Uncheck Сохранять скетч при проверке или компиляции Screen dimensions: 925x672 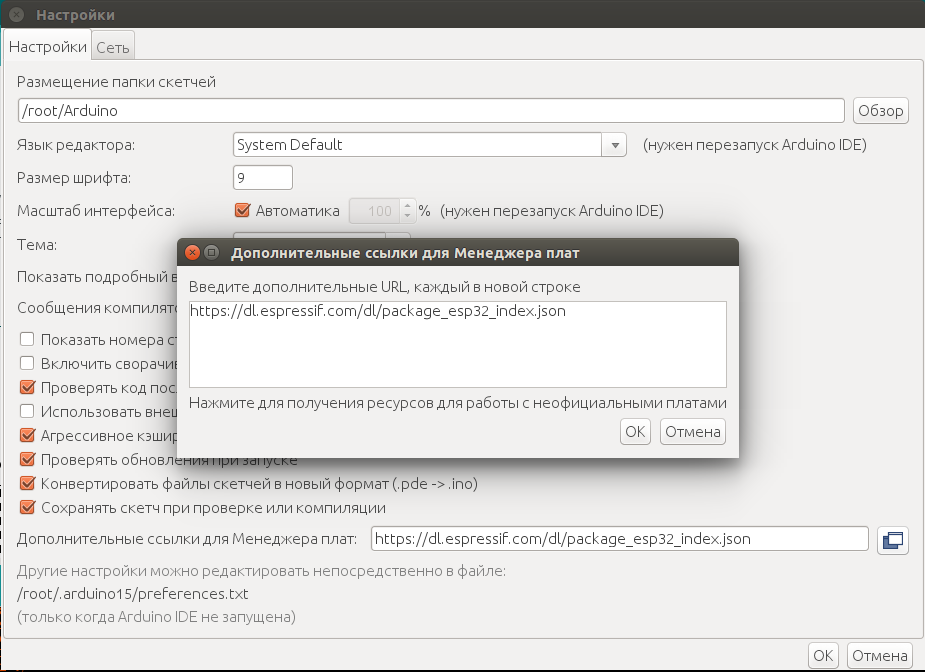(28, 508)
